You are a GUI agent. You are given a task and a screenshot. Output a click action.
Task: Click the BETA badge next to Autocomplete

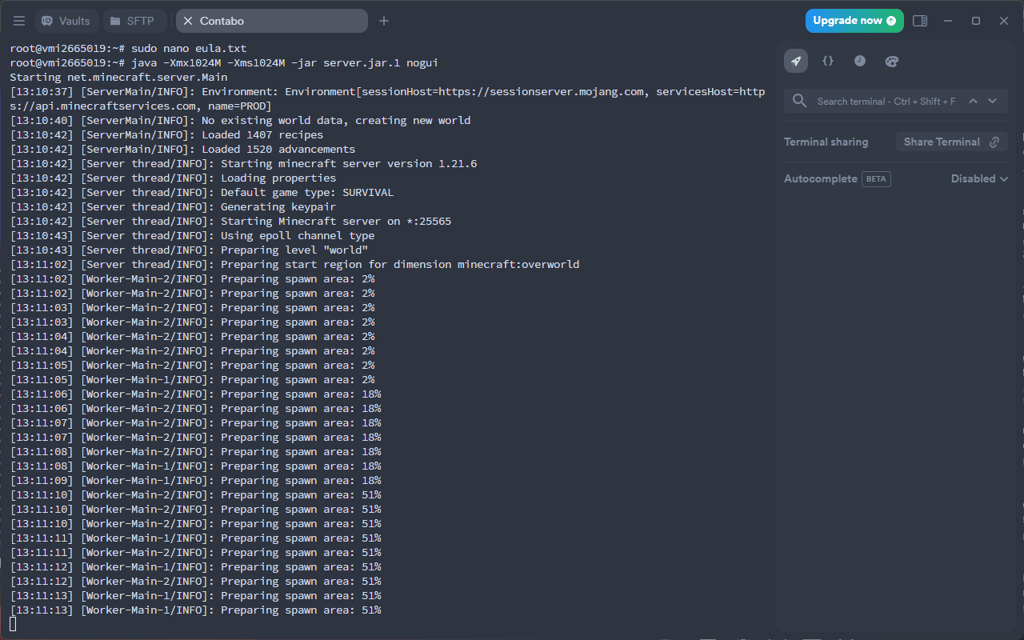pos(876,179)
